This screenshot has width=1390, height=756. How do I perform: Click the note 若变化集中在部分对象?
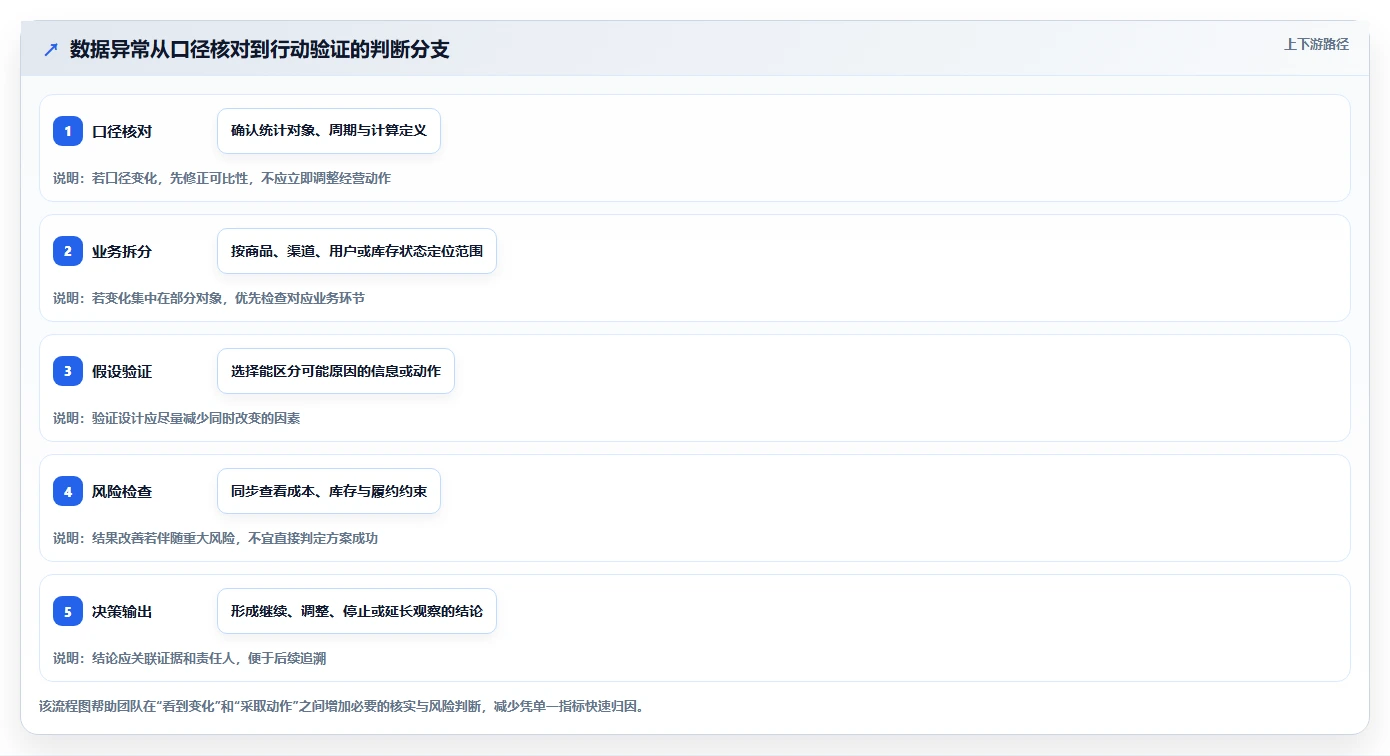(x=209, y=298)
